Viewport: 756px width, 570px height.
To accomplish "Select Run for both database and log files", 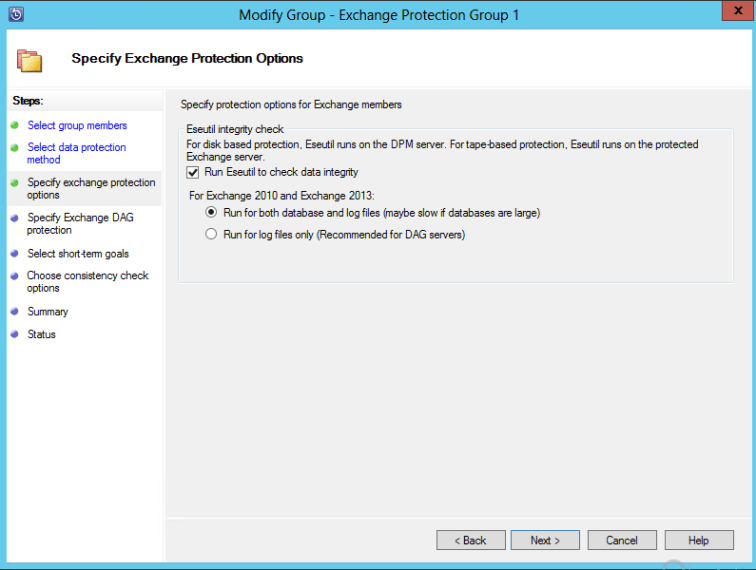I will point(211,213).
